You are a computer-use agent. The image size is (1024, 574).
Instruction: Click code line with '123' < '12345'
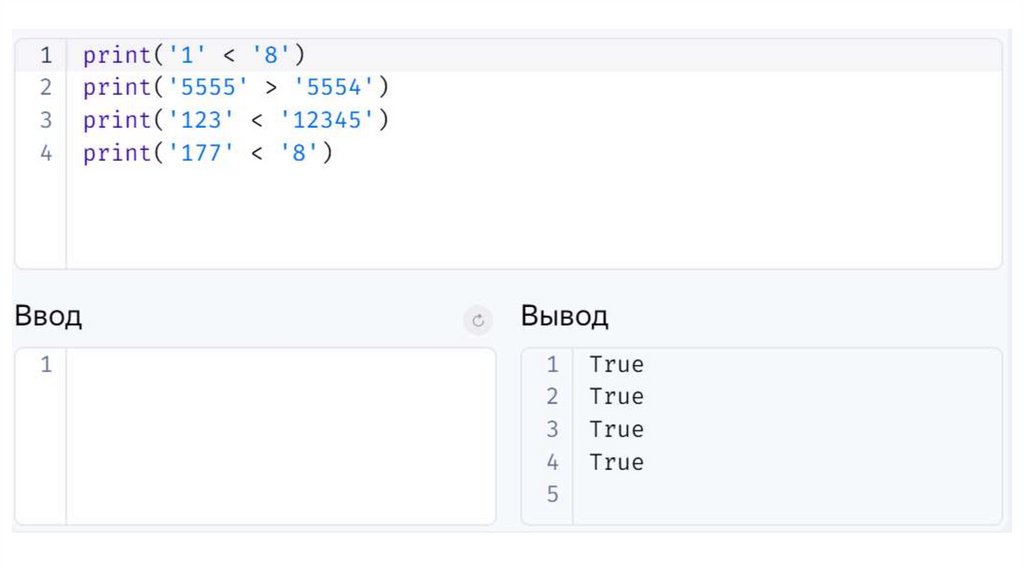235,121
